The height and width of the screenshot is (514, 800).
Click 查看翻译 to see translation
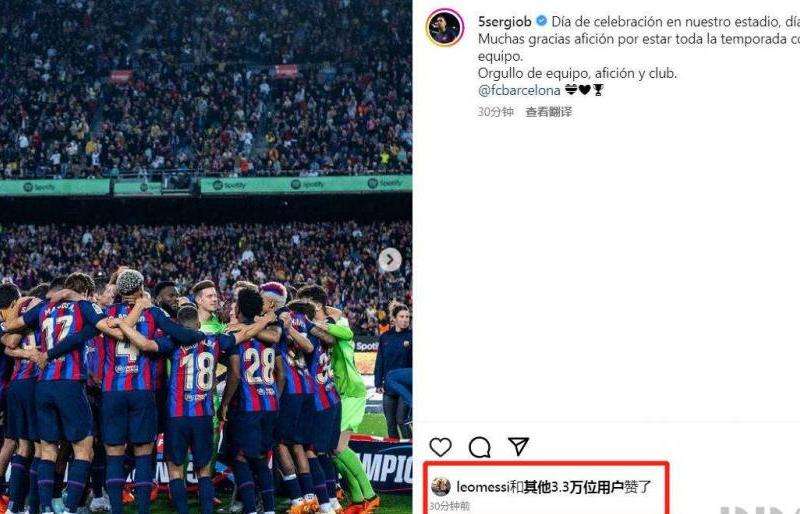click(548, 112)
